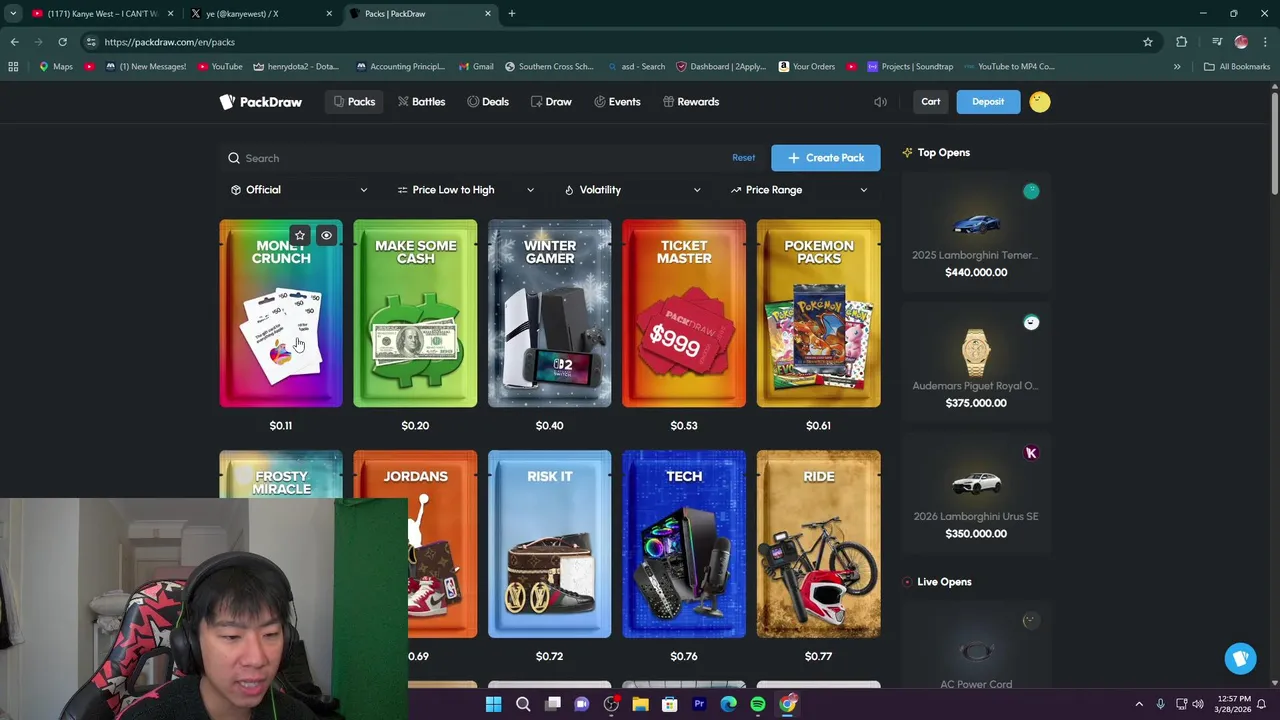View site information icon in address bar
The width and height of the screenshot is (1280, 720).
pyautogui.click(x=91, y=42)
